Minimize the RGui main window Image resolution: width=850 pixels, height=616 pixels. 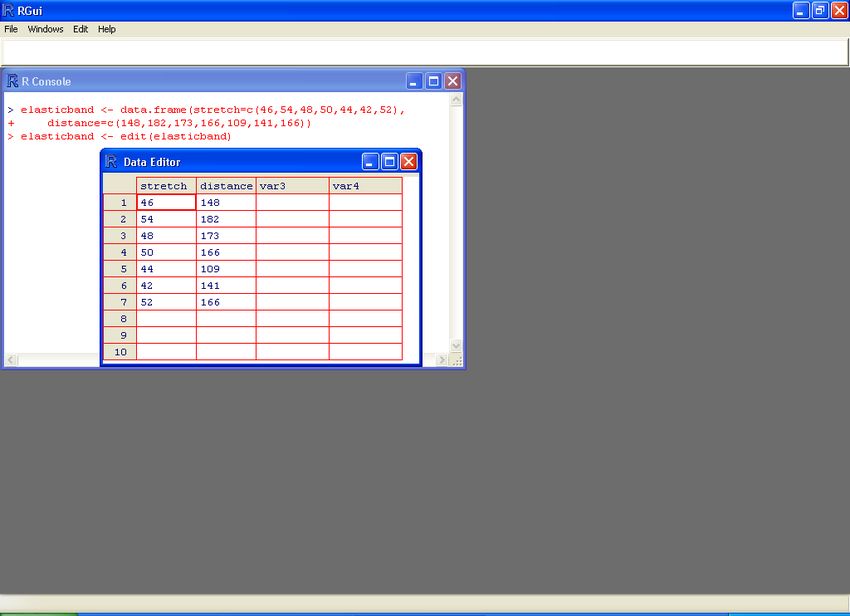tap(801, 10)
